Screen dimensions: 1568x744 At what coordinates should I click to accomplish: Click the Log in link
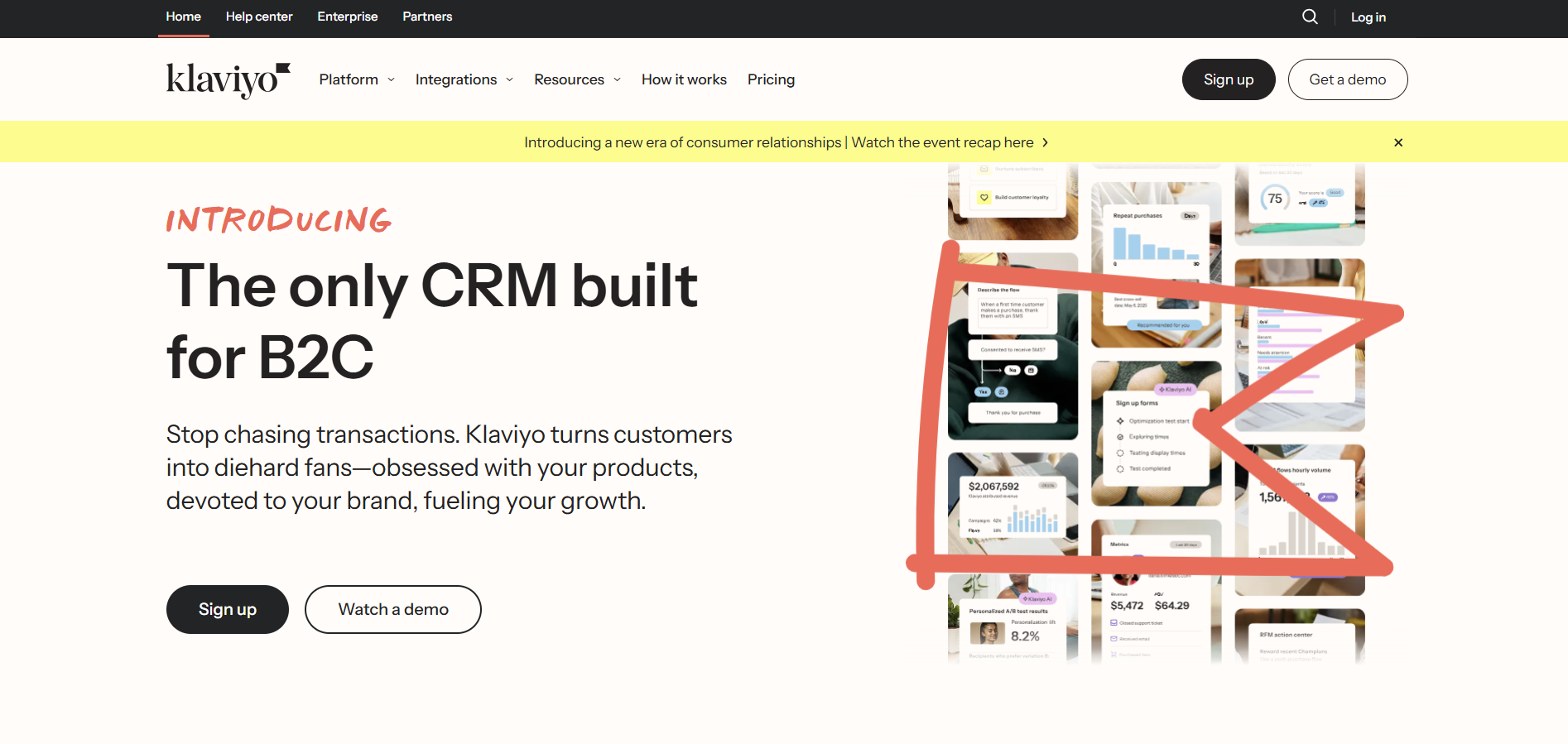coord(1368,17)
